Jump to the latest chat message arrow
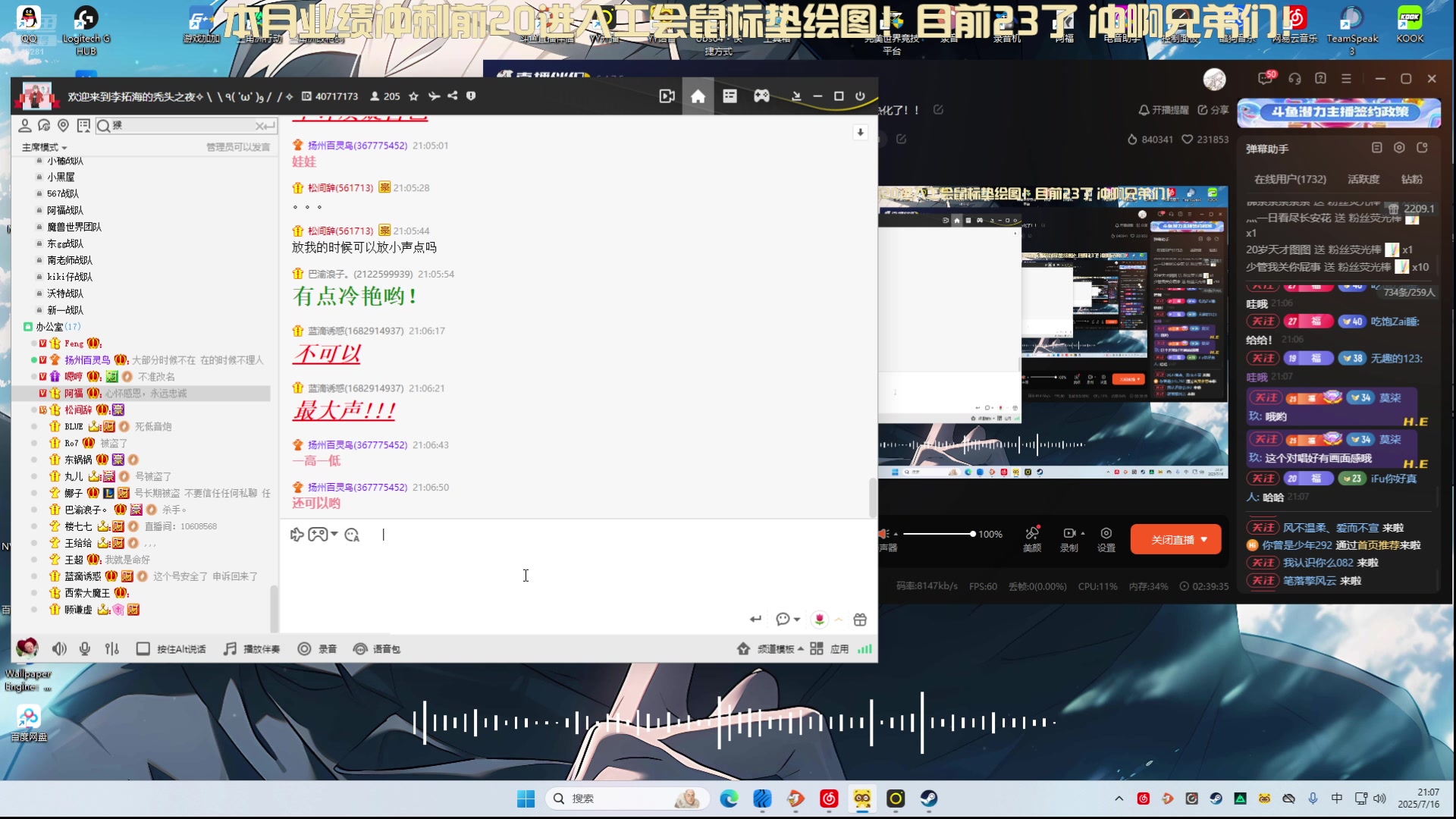1456x819 pixels. point(860,132)
